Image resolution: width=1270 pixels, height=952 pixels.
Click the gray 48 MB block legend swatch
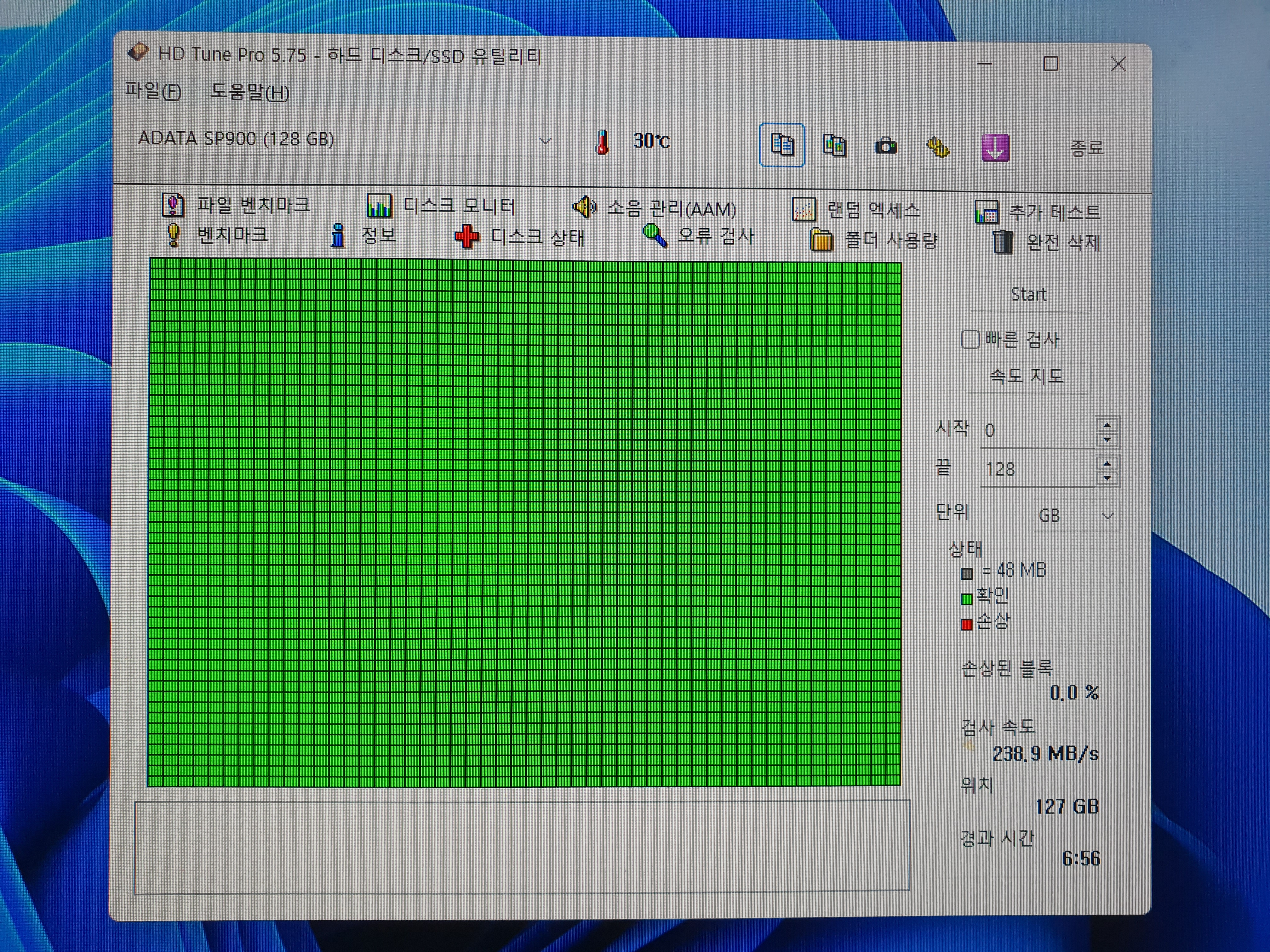point(967,573)
